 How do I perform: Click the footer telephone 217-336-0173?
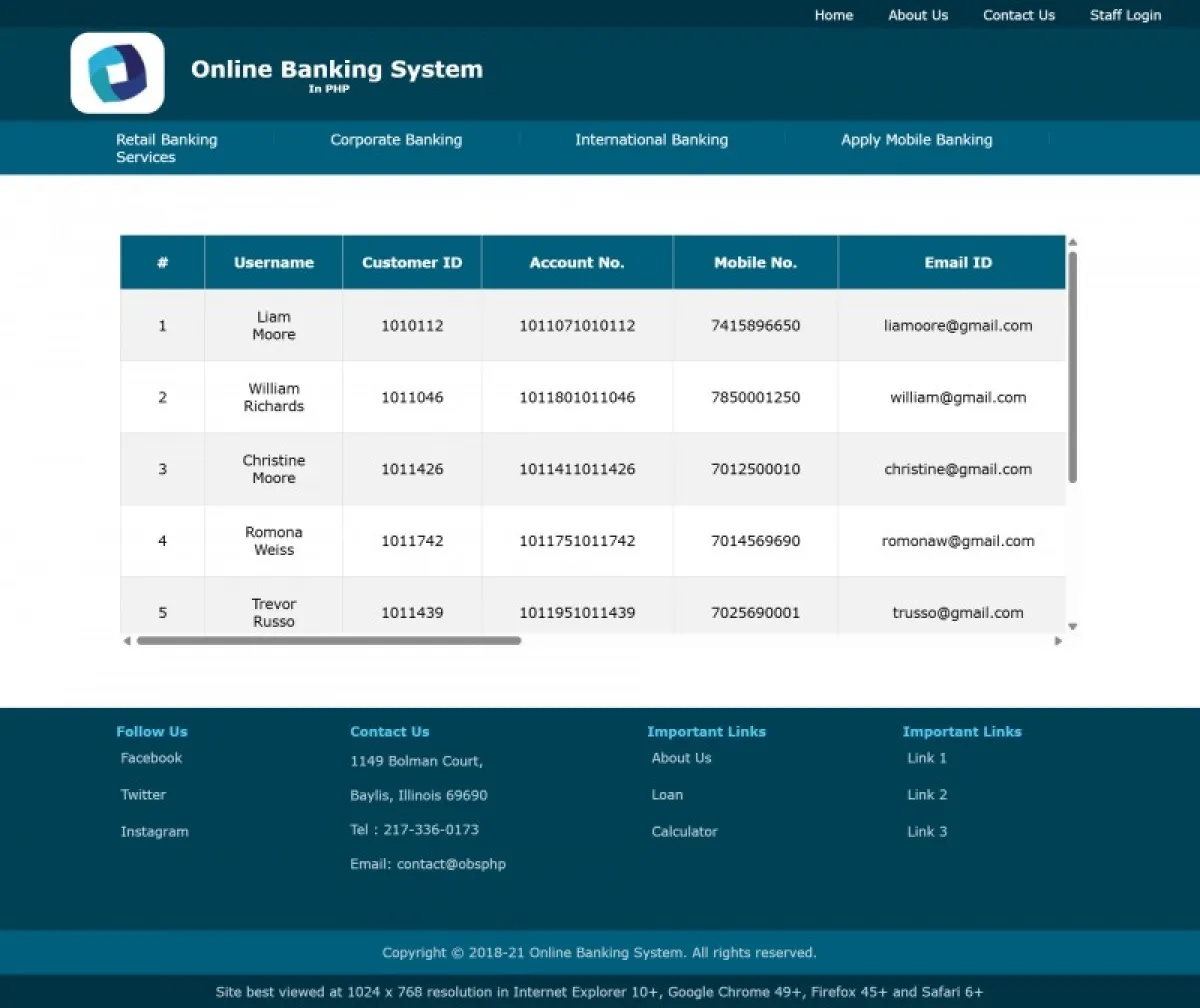click(x=431, y=830)
